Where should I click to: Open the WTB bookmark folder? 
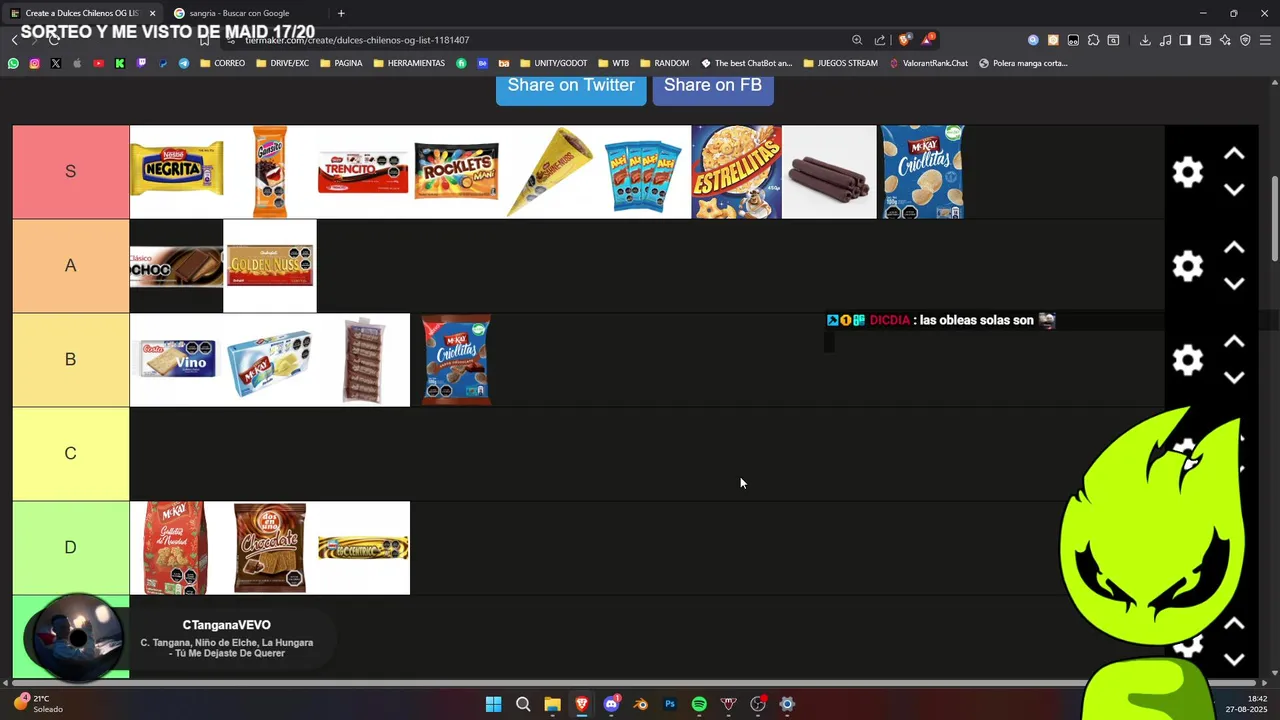(x=613, y=63)
